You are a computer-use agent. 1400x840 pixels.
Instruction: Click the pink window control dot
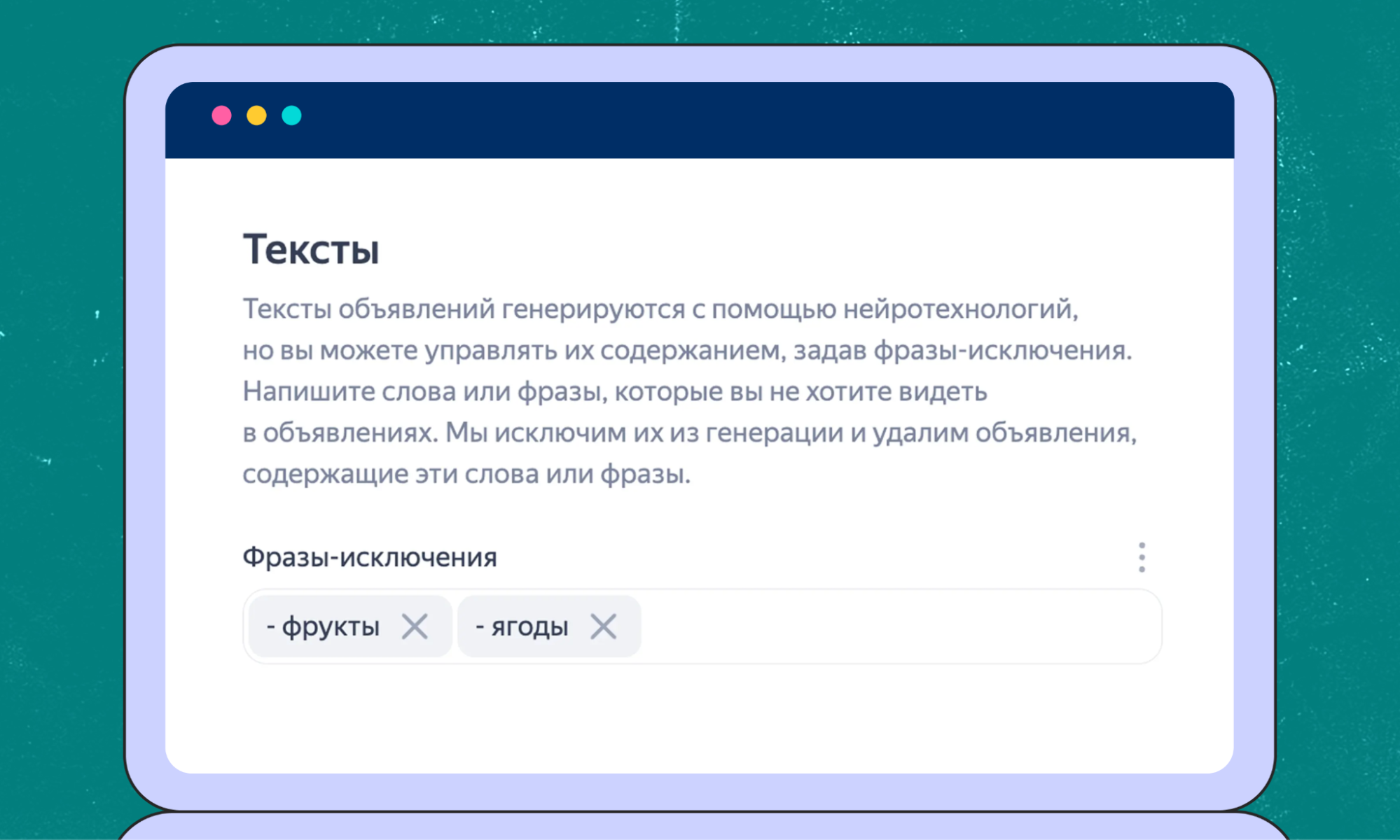222,115
